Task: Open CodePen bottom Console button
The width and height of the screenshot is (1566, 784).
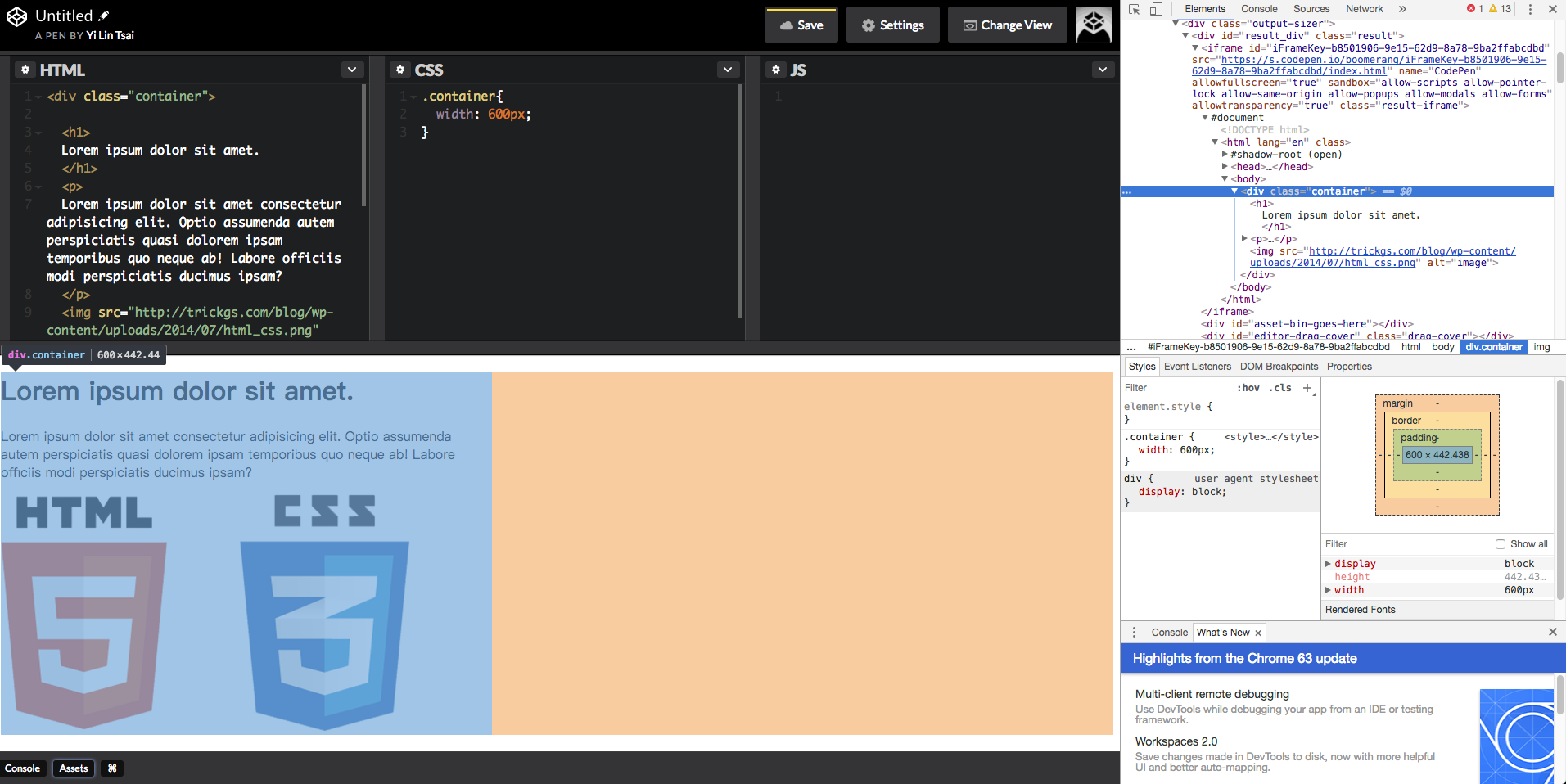Action: pyautogui.click(x=23, y=768)
